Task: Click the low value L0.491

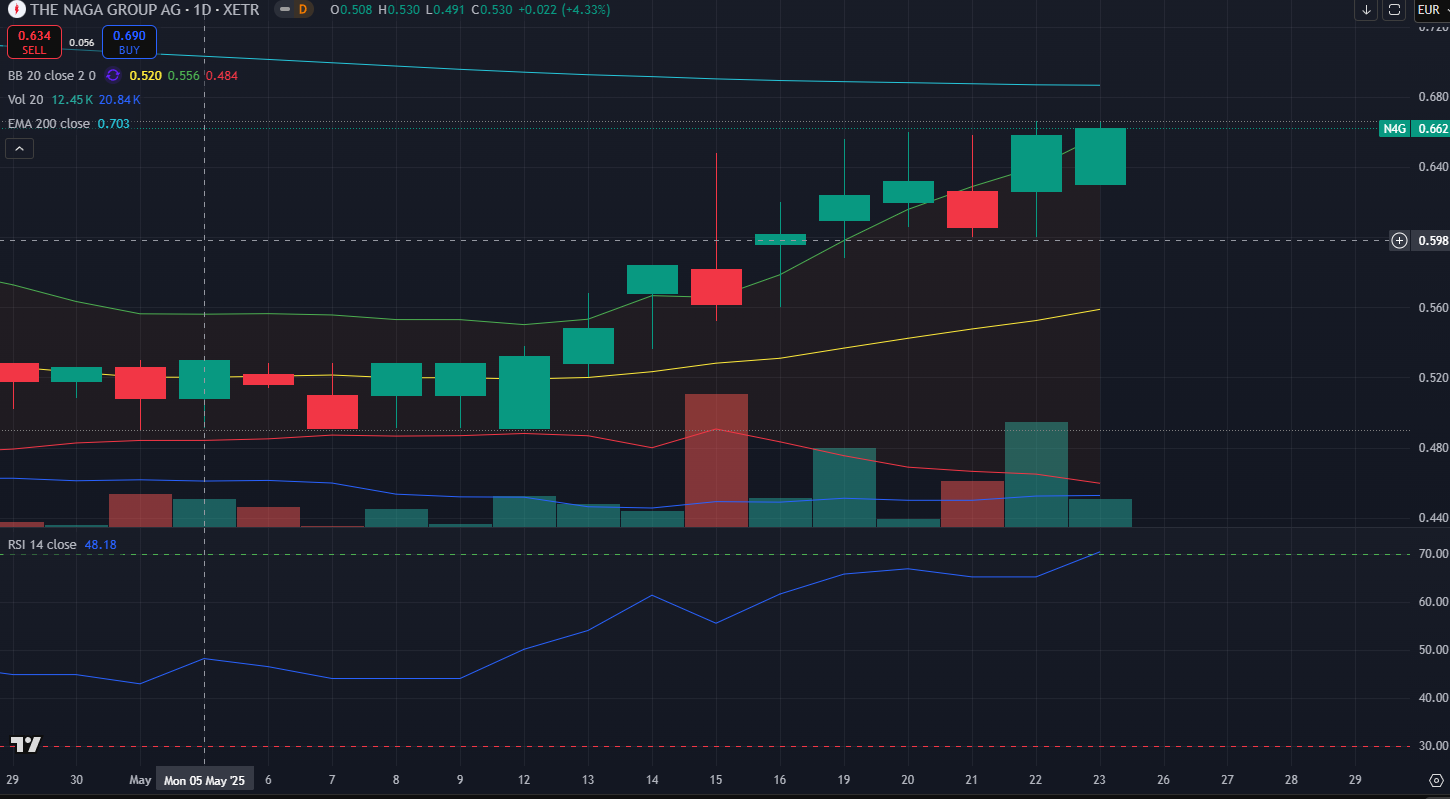Action: coord(446,10)
